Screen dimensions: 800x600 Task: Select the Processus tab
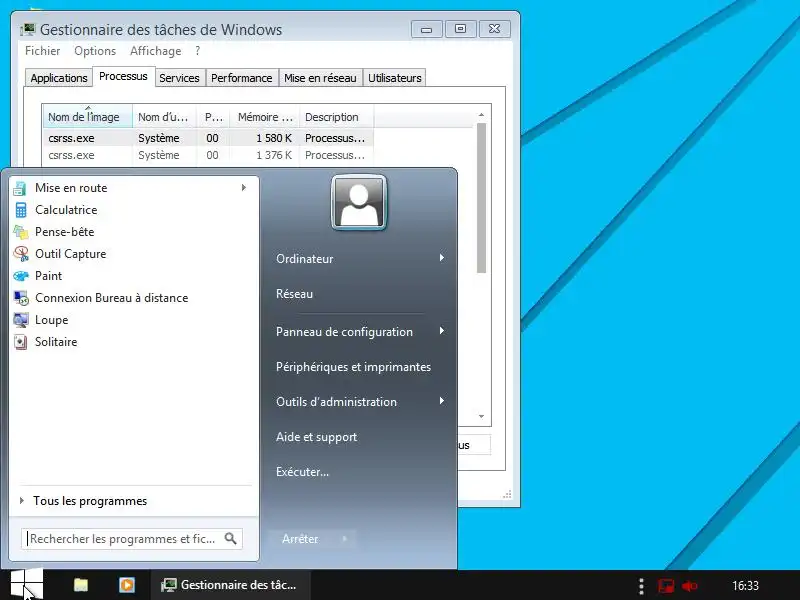pos(123,77)
